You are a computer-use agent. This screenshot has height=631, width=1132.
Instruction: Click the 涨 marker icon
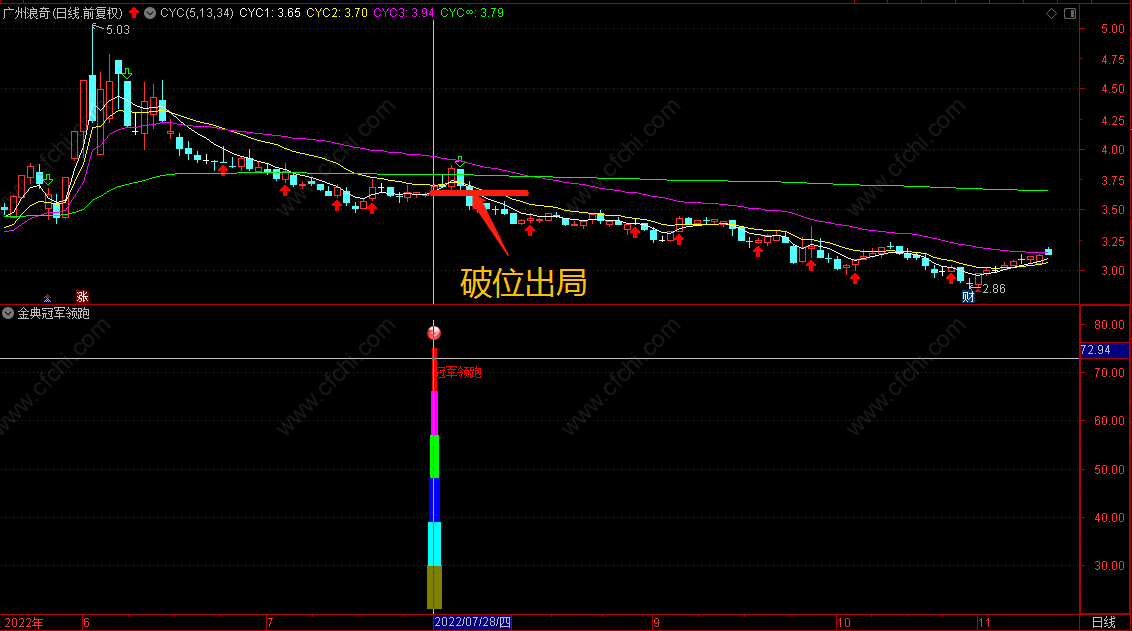pos(82,297)
